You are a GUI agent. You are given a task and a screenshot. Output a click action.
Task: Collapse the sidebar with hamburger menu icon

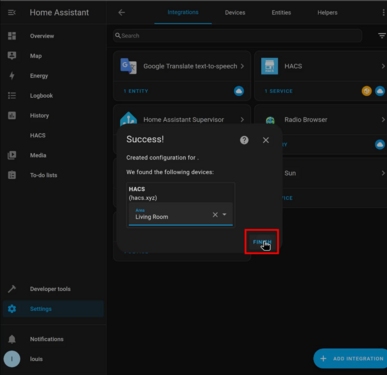(12, 13)
